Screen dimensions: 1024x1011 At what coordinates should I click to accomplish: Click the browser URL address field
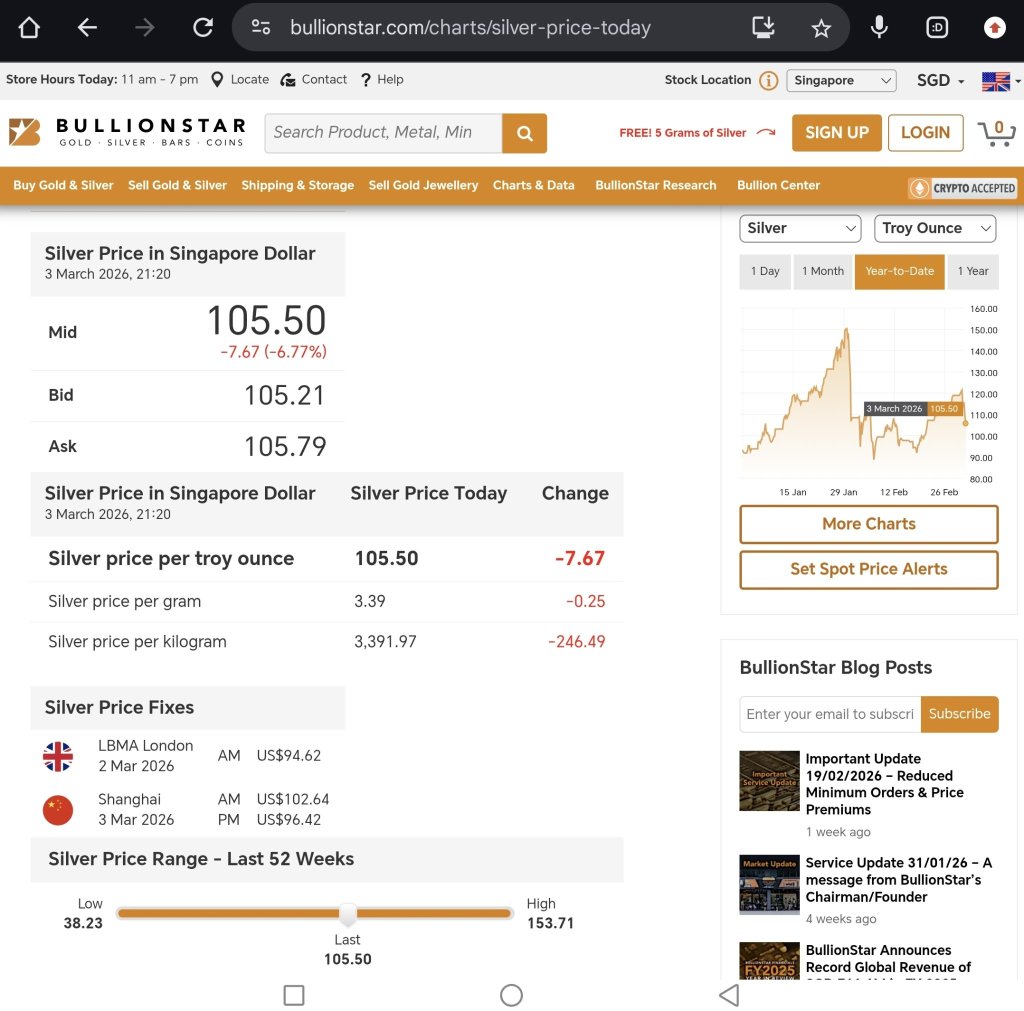pos(470,27)
